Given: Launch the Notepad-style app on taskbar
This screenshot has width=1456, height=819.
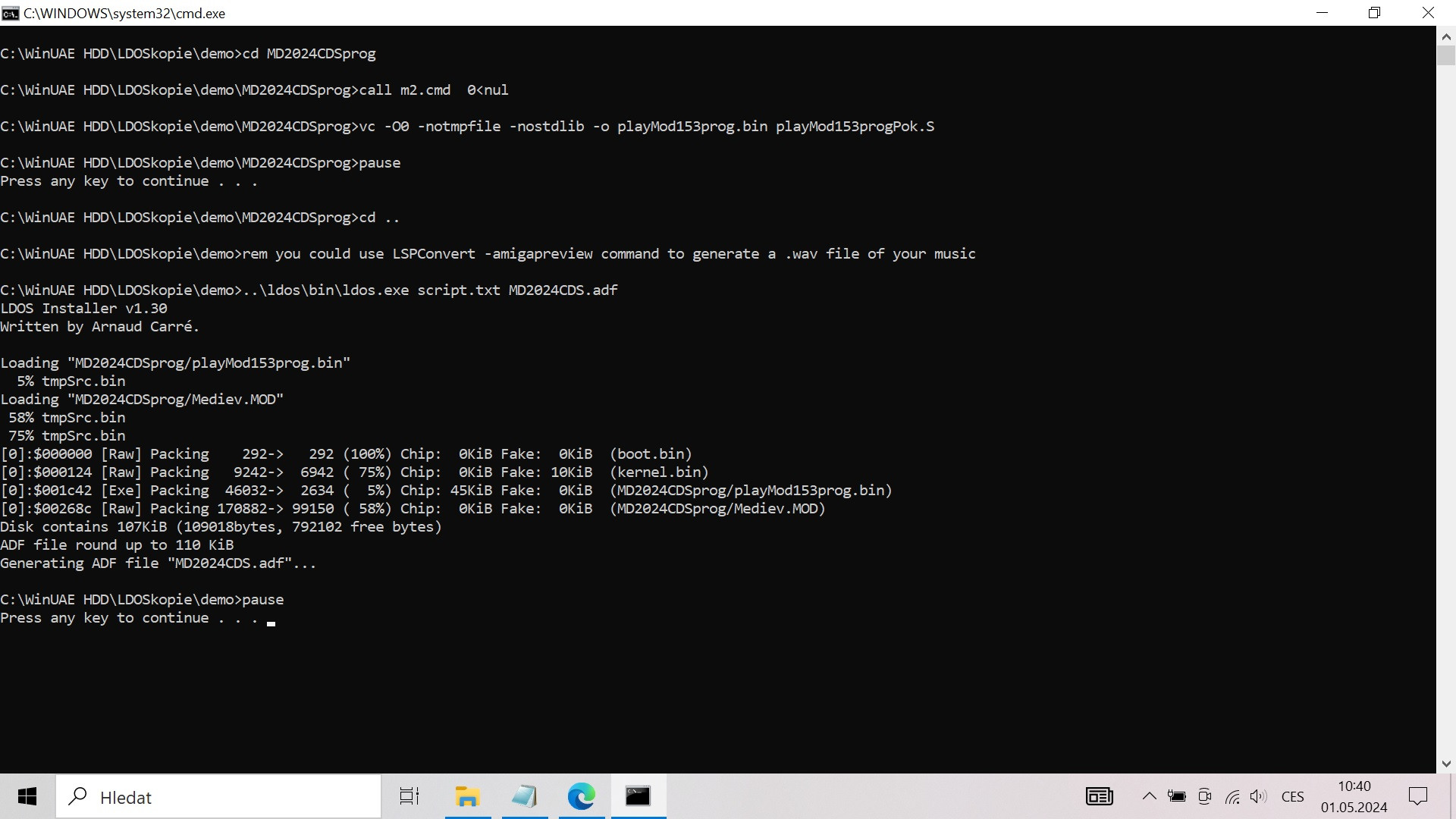Looking at the screenshot, I should 524,796.
